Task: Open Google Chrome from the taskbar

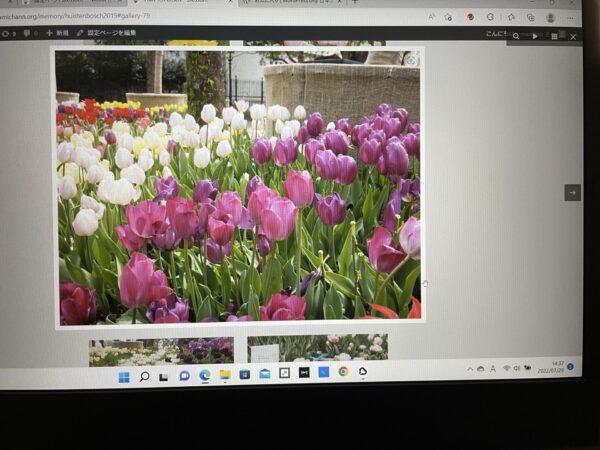Action: pyautogui.click(x=343, y=371)
